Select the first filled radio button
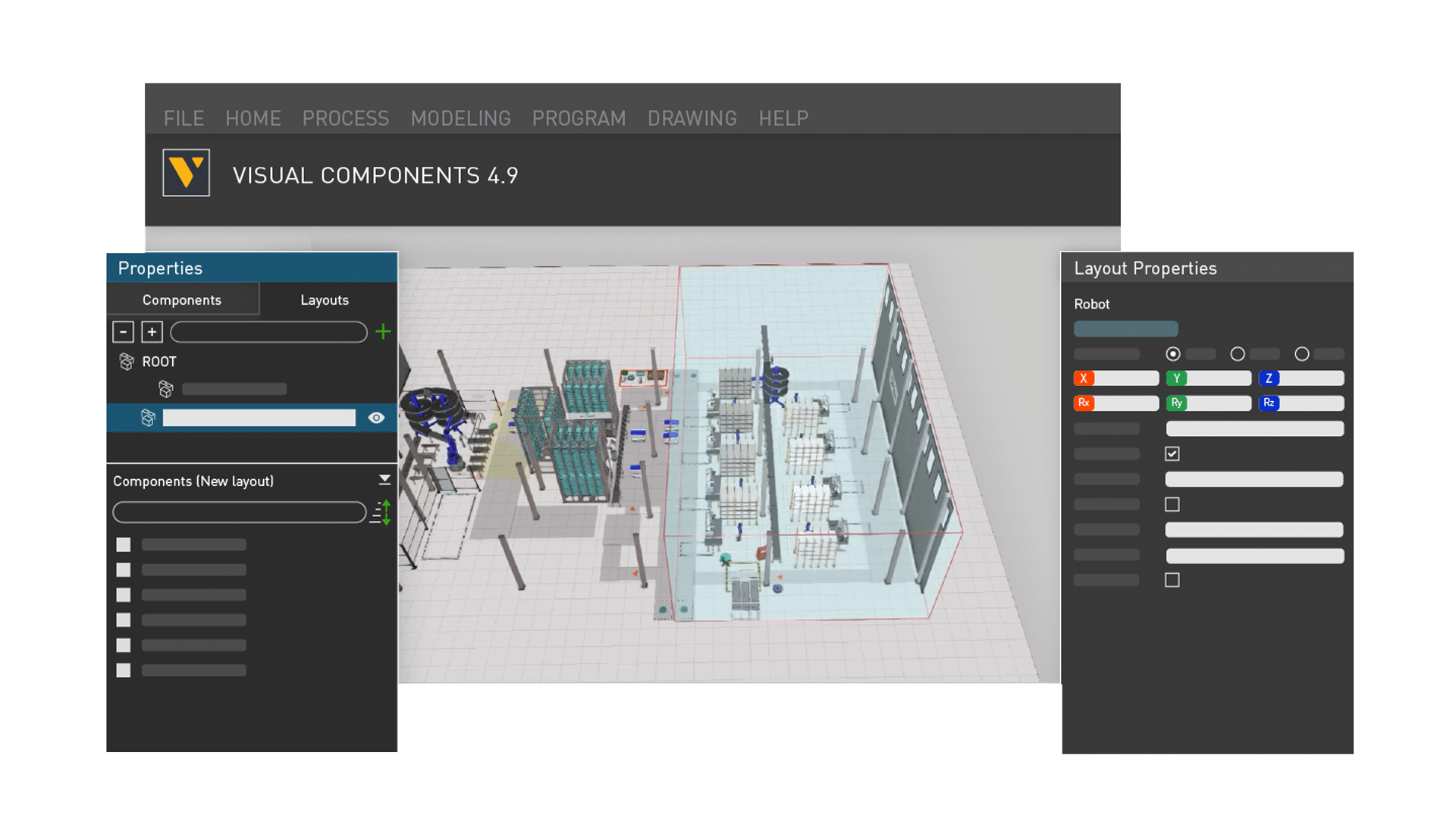Screen dimensions: 1456x818 pos(1172,354)
